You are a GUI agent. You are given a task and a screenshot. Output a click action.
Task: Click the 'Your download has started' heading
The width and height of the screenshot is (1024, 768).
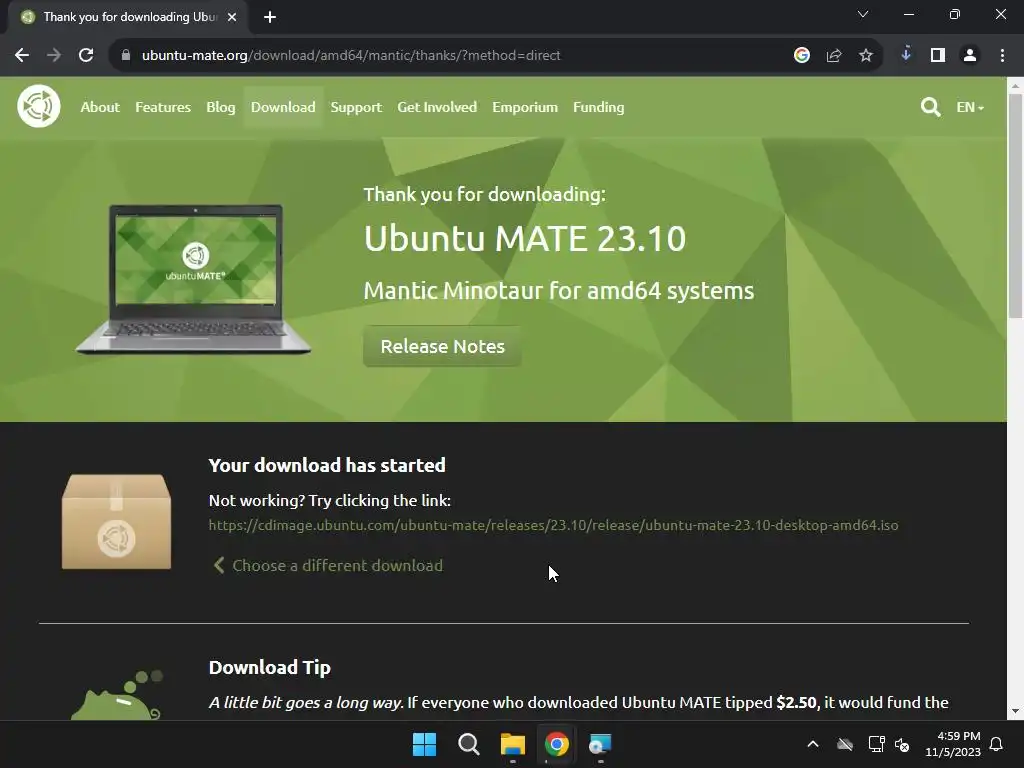[327, 465]
